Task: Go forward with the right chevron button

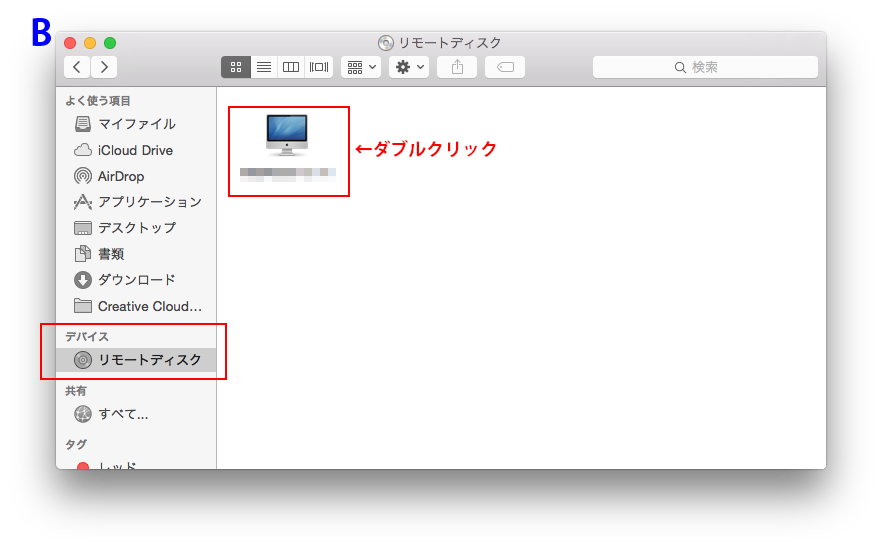Action: 104,67
